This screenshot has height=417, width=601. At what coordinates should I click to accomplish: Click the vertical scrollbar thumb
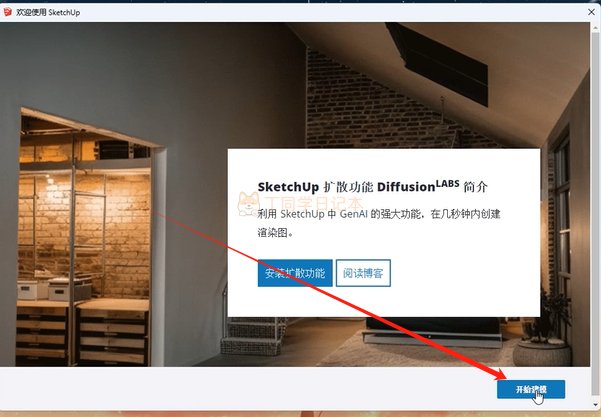click(x=598, y=215)
